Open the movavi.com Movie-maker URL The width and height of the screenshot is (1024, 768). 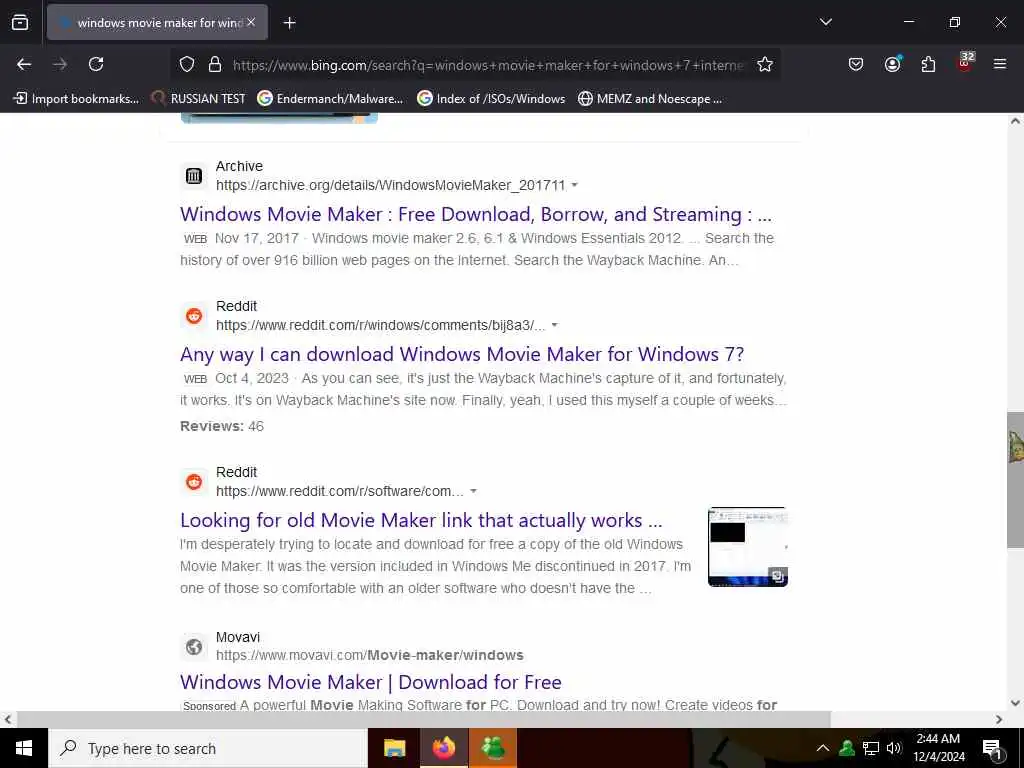(370, 655)
